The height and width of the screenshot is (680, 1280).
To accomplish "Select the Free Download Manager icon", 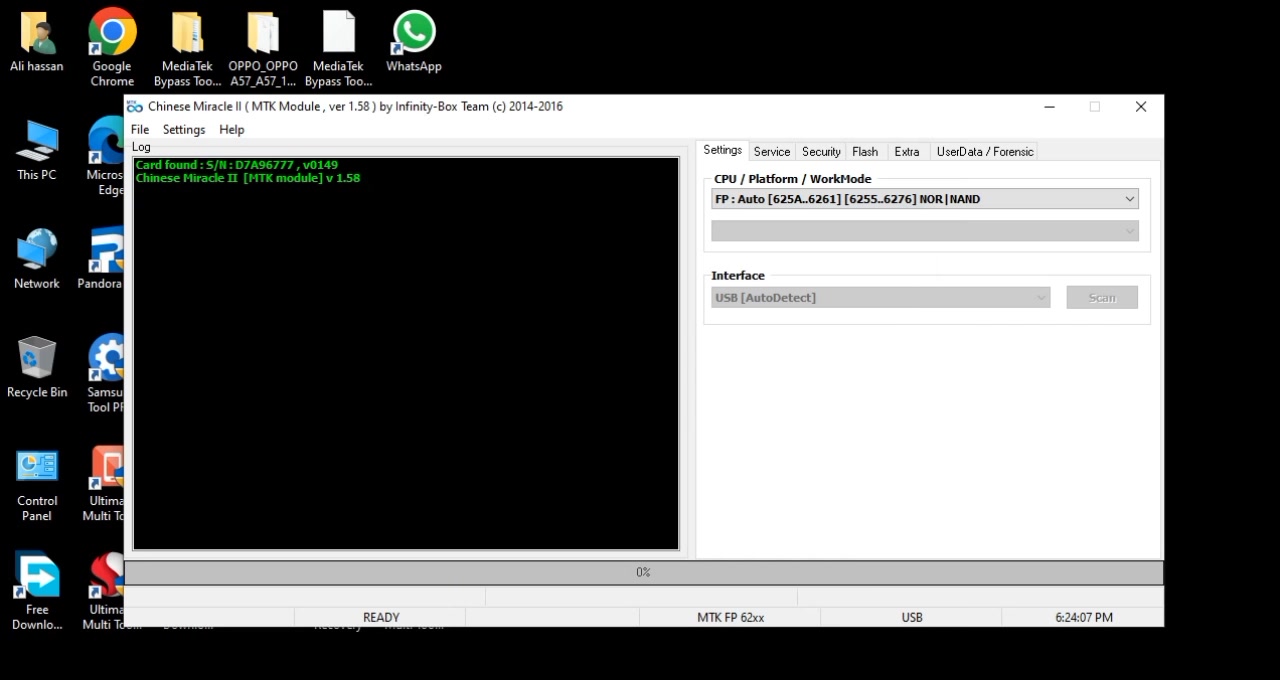I will [37, 592].
